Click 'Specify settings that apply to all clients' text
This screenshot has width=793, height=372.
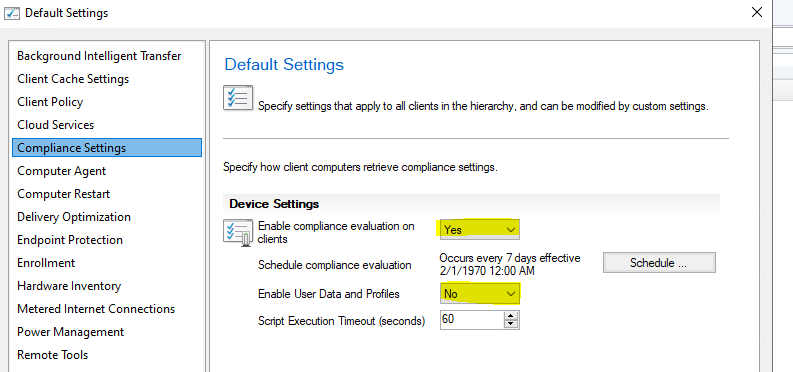[483, 107]
